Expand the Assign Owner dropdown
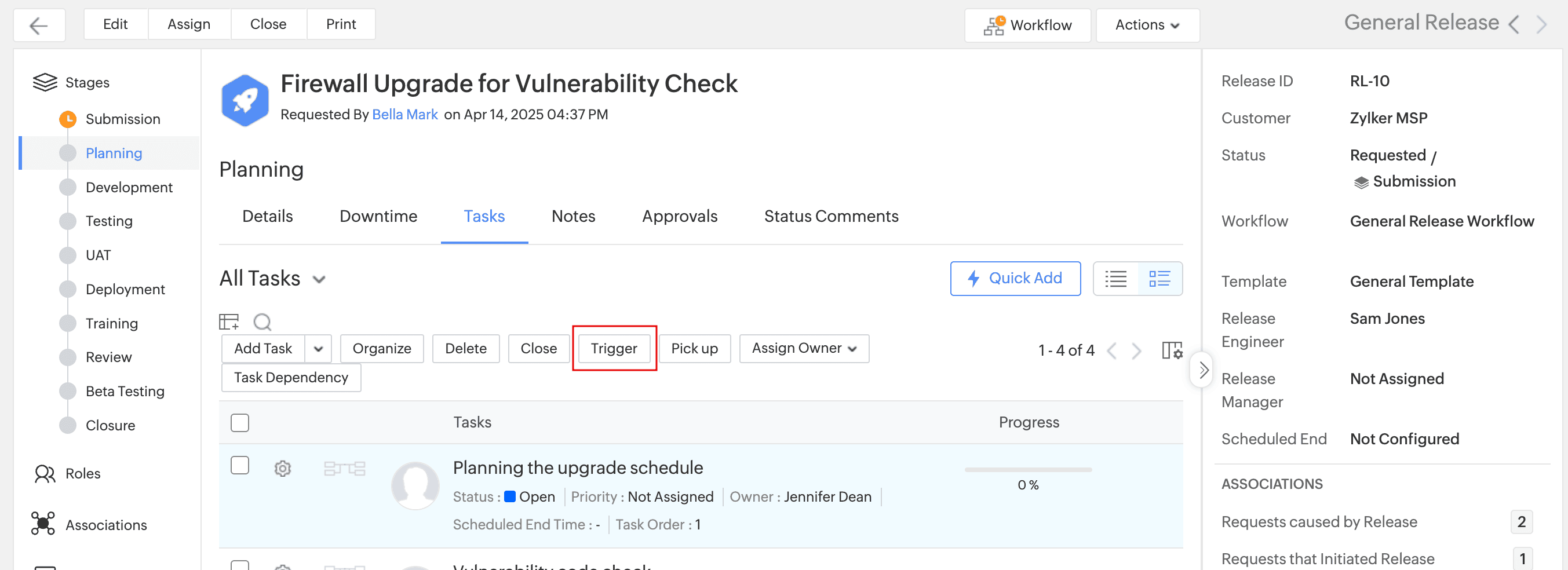This screenshot has width=1568, height=570. point(804,349)
